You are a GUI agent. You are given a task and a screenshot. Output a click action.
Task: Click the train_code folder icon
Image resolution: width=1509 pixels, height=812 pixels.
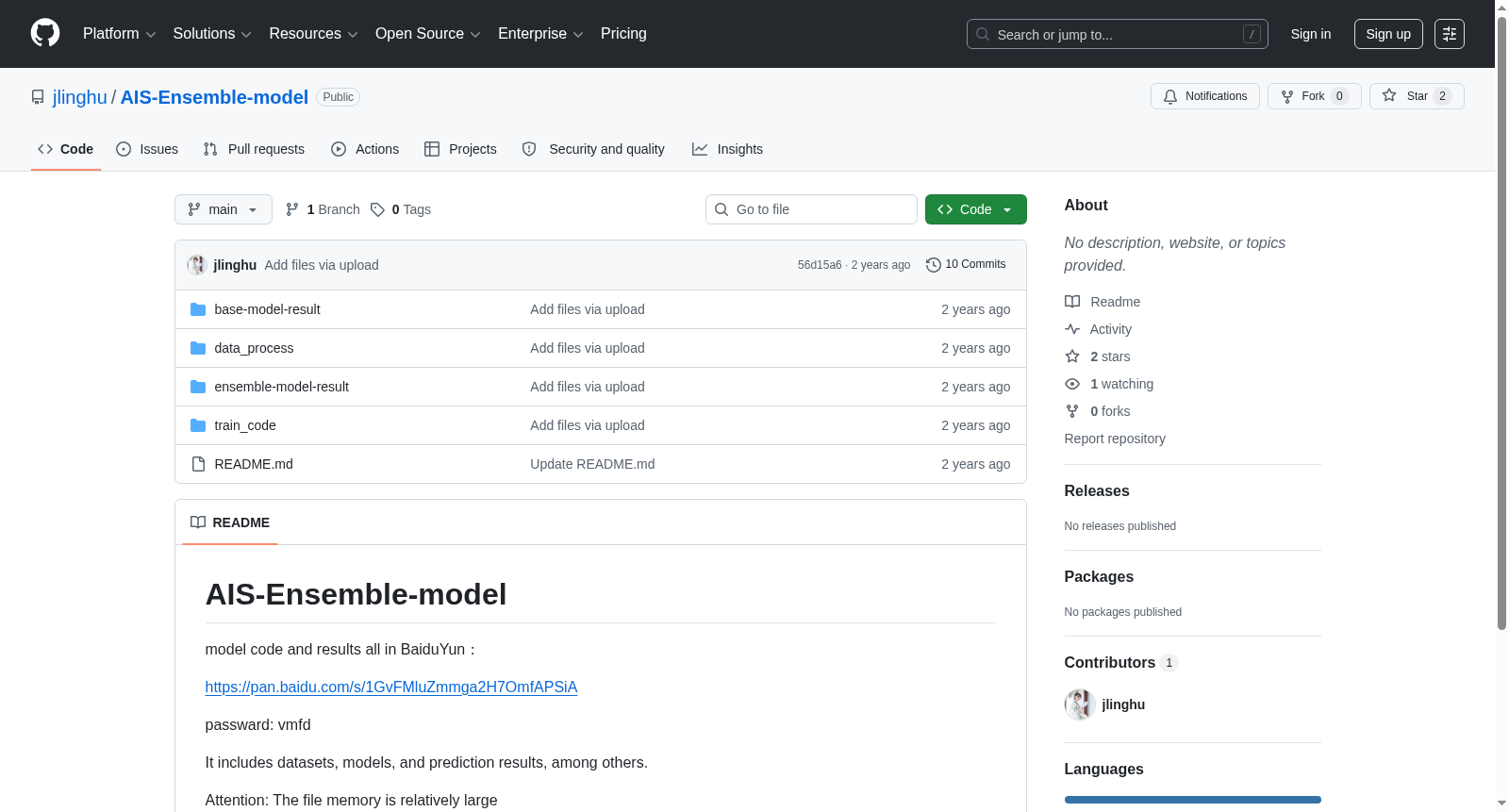[x=198, y=425]
